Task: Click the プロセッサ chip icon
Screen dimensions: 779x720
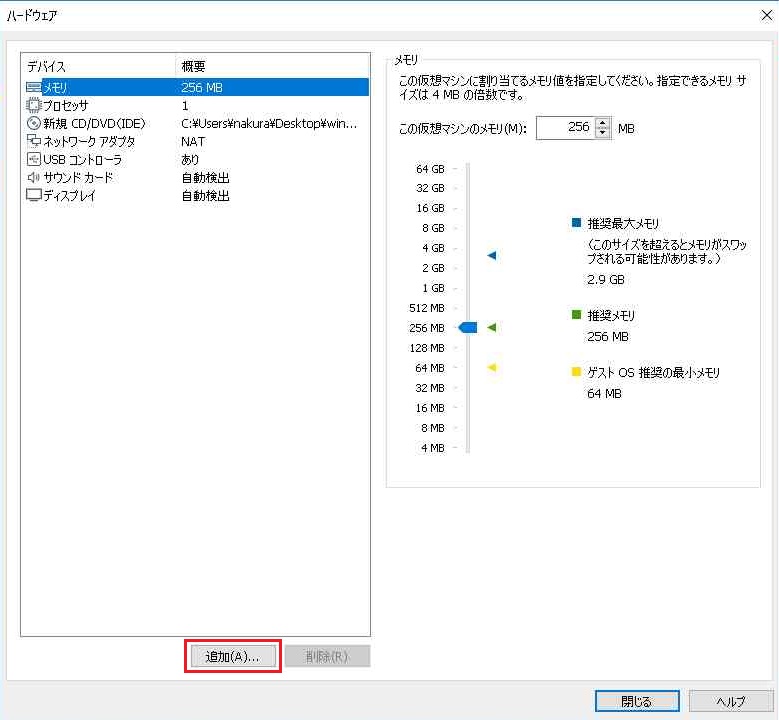Action: [x=34, y=105]
